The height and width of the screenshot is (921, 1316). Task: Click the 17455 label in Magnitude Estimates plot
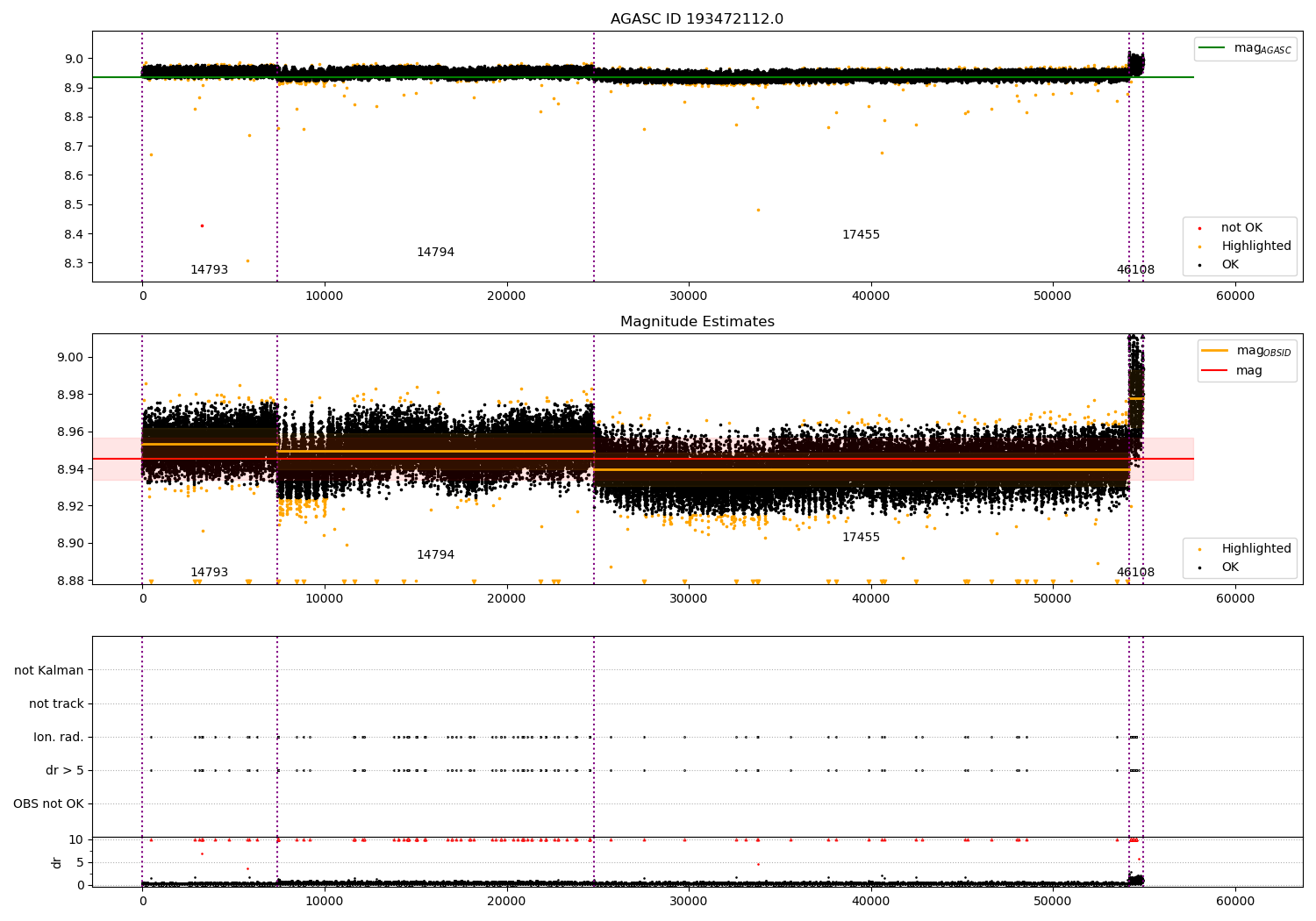point(861,538)
